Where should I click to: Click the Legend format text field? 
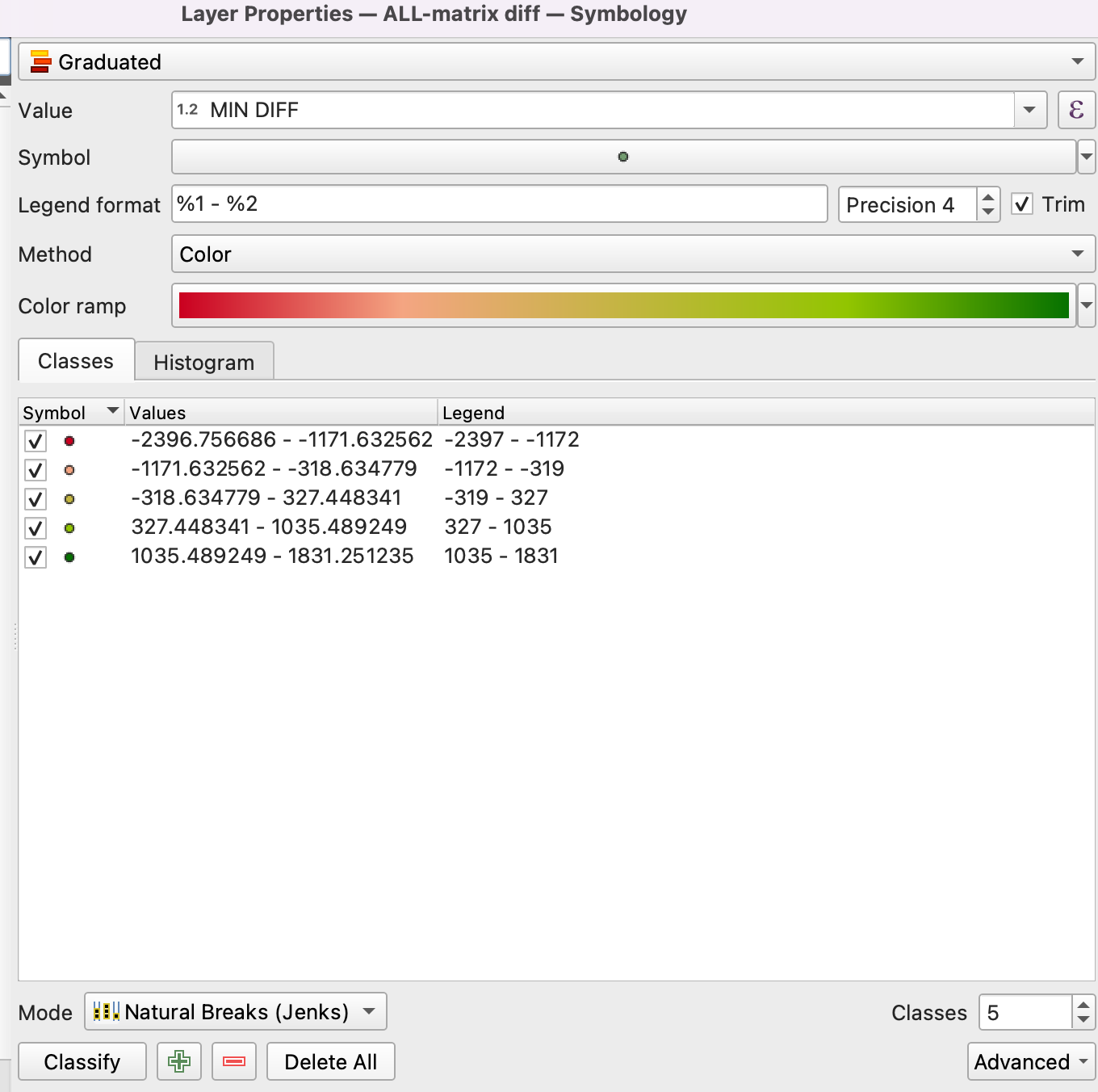[499, 204]
